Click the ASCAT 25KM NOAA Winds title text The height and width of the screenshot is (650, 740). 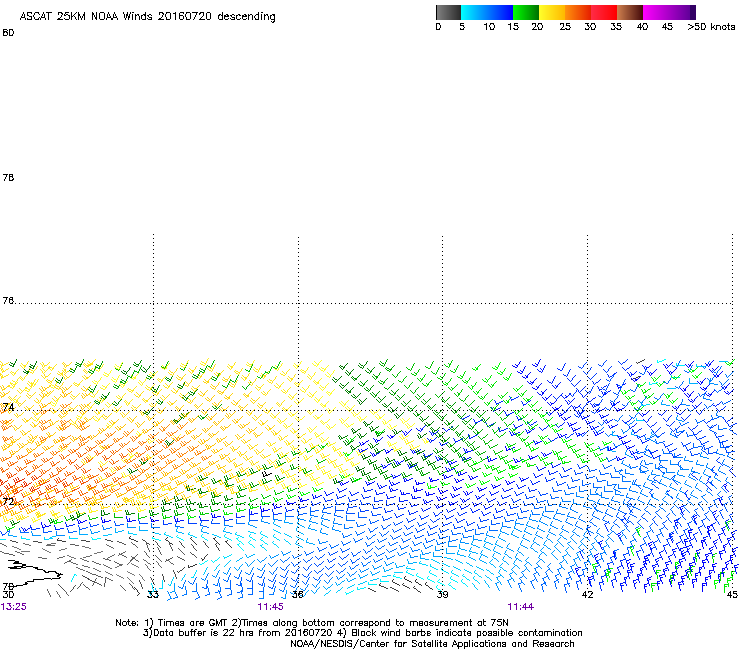pos(147,17)
